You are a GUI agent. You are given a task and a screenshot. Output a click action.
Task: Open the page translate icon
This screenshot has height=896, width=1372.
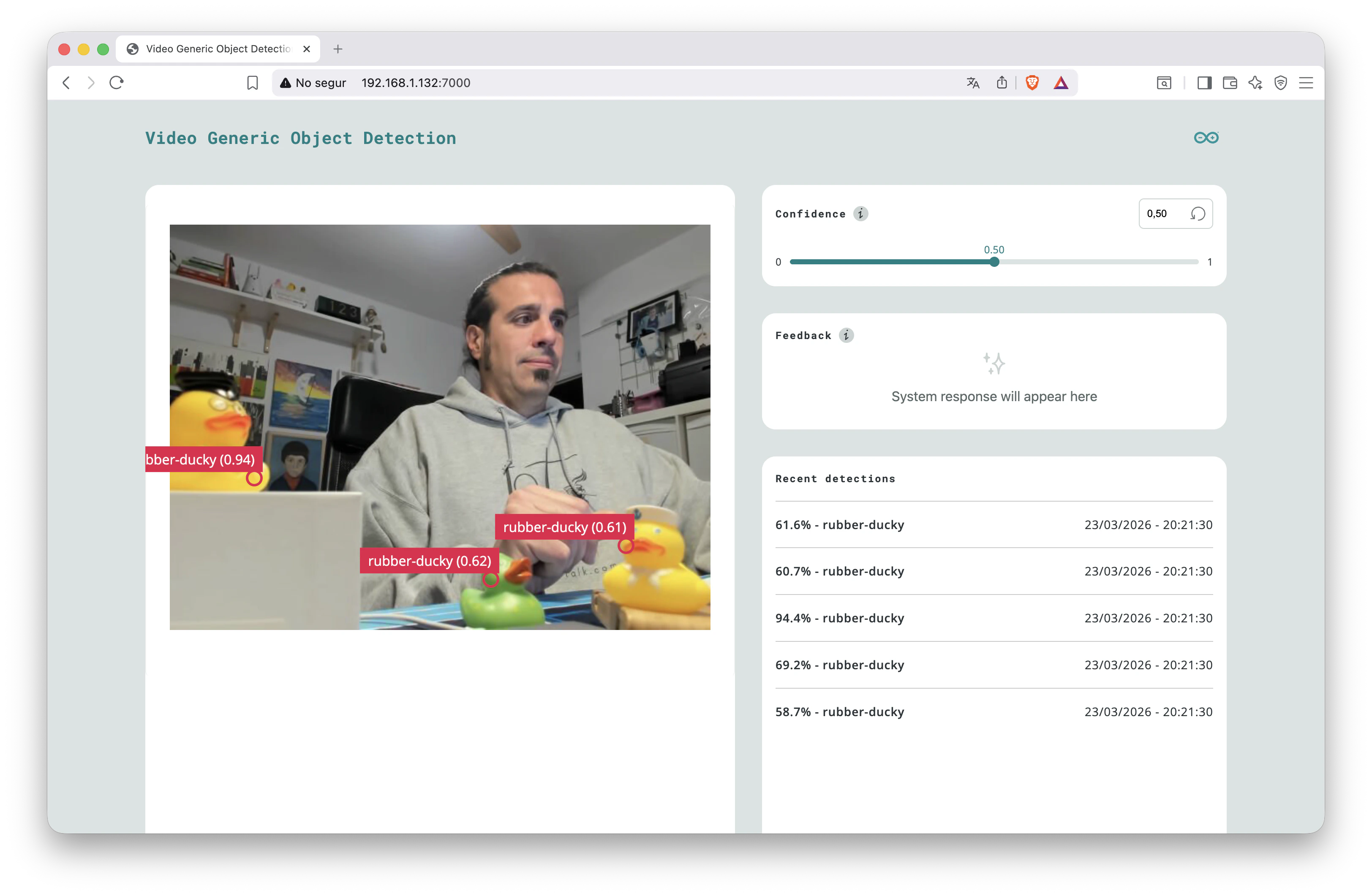973,83
